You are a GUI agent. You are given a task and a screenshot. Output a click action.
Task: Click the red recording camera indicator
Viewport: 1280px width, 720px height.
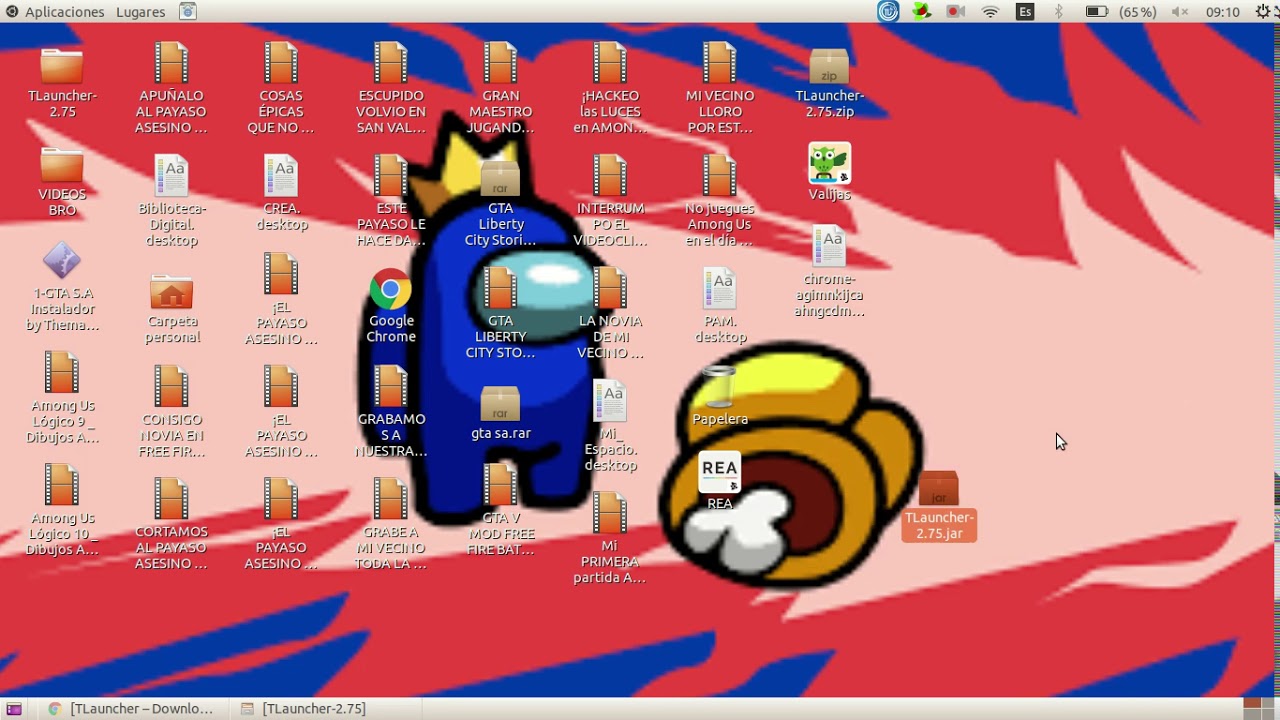[x=955, y=12]
